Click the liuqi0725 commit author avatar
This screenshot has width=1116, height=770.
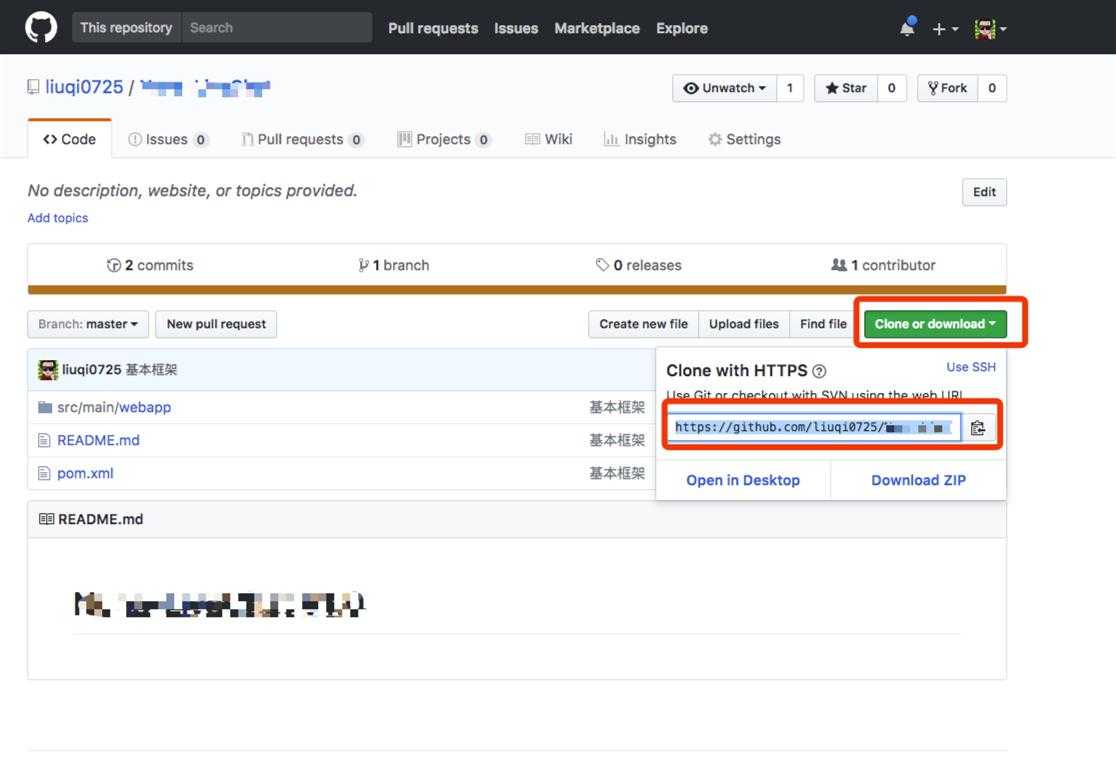pos(48,369)
